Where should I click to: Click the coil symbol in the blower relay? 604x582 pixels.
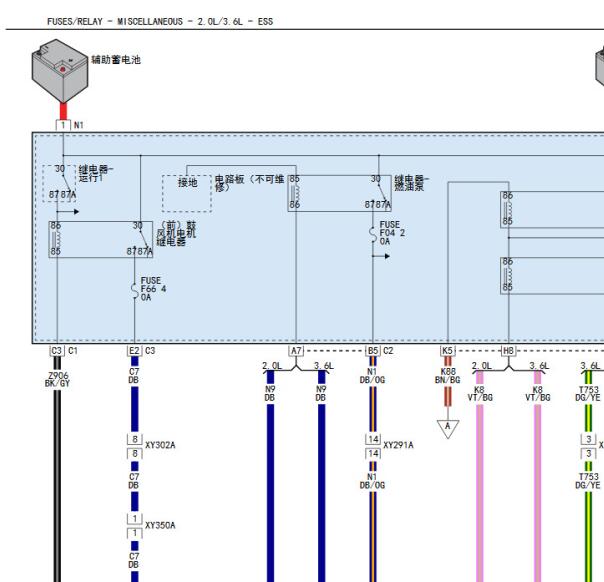(x=55, y=239)
